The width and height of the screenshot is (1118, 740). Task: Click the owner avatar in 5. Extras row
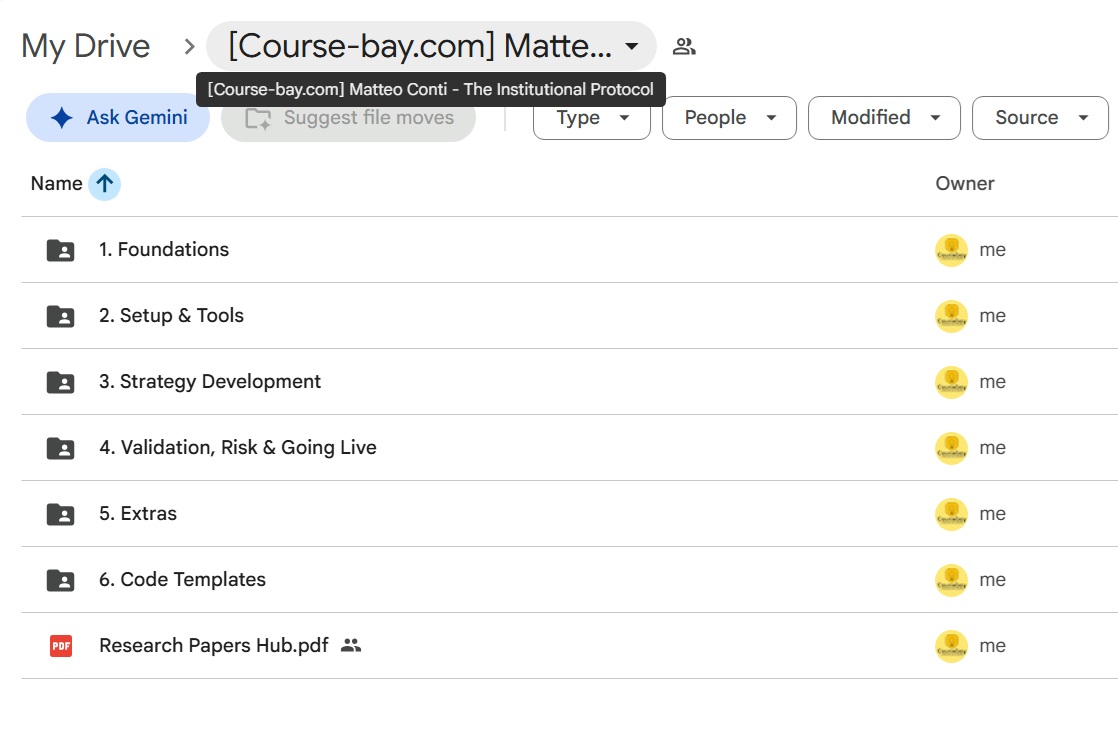(951, 514)
